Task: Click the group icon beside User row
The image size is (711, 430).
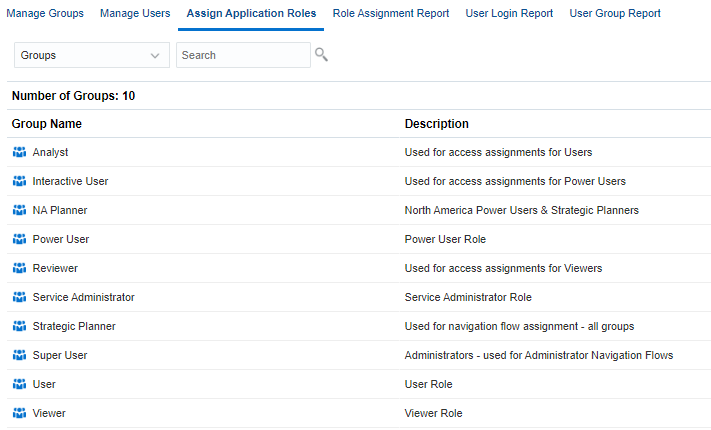Action: point(19,384)
